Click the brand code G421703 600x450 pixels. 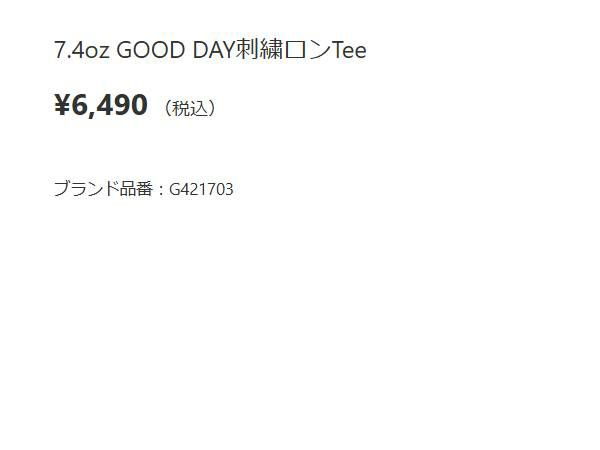[201, 189]
